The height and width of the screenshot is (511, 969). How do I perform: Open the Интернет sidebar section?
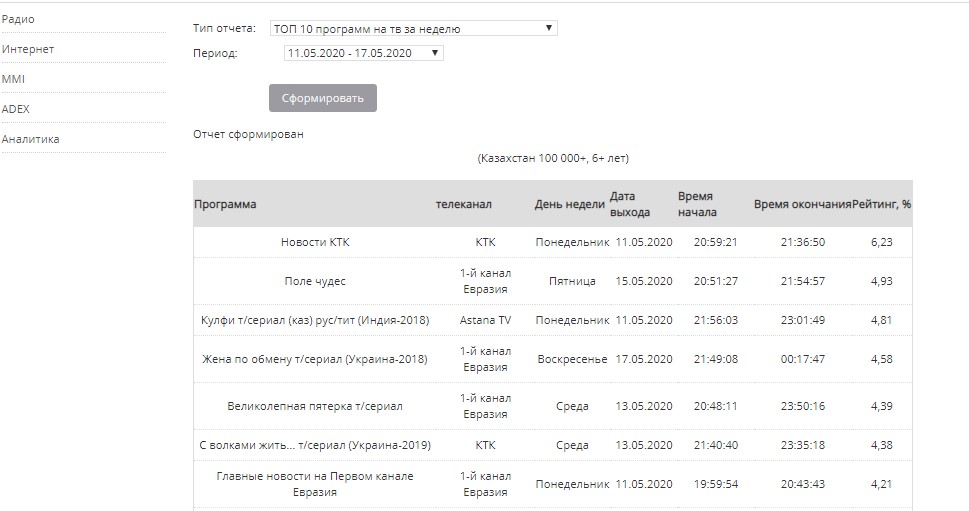[x=28, y=49]
